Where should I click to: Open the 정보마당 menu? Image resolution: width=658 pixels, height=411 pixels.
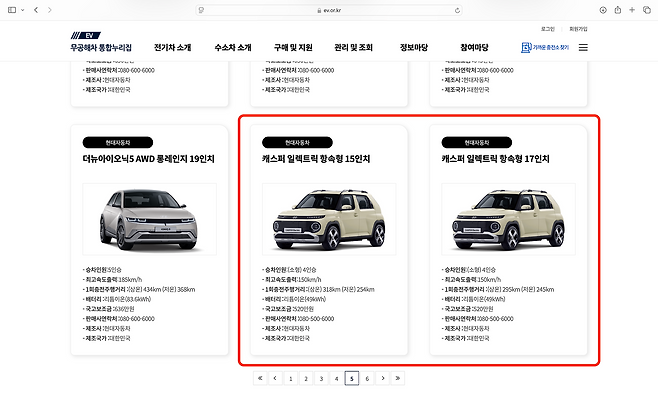click(x=414, y=47)
